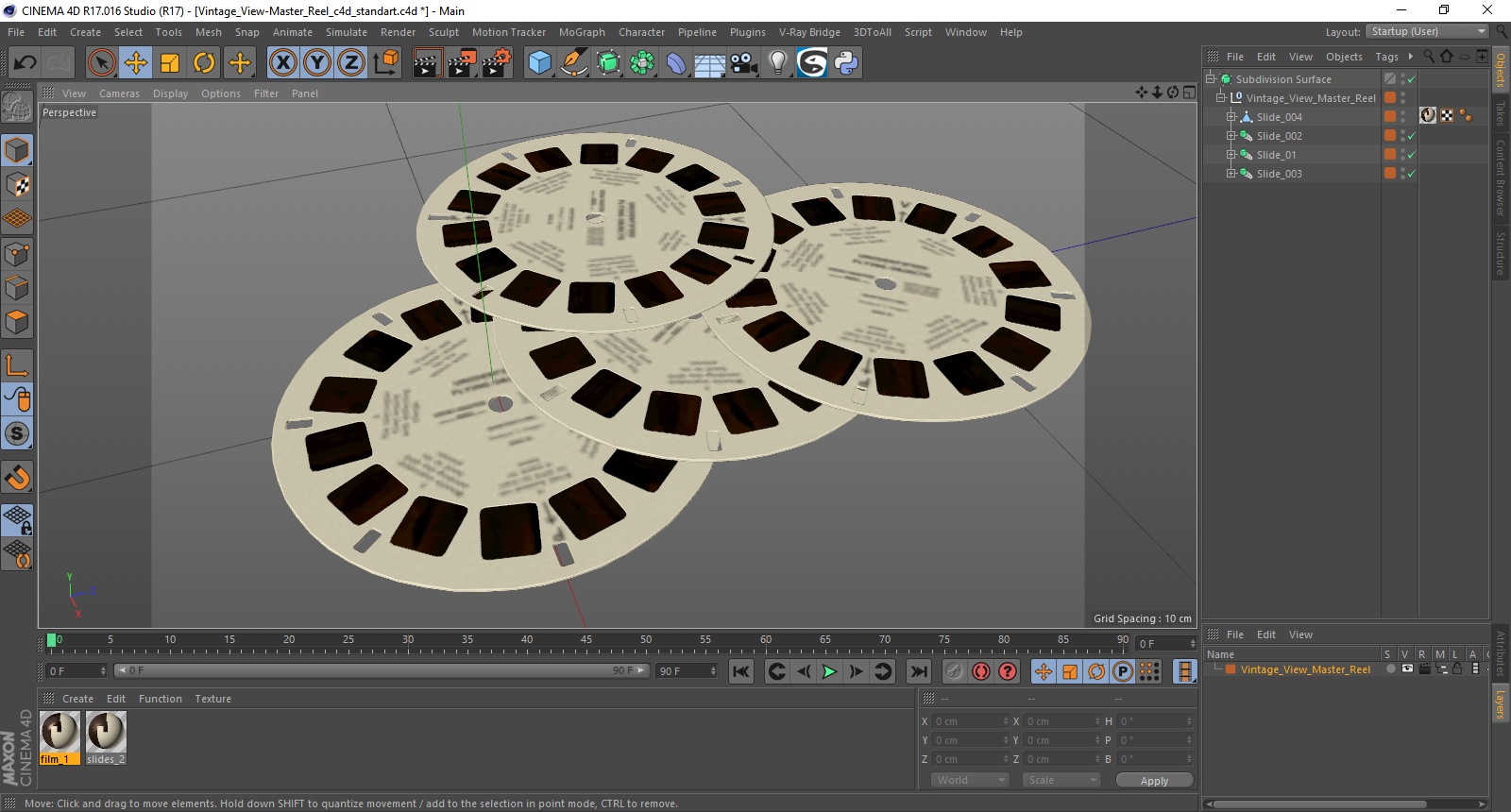
Task: Toggle Slide_01 visibility dots
Action: pos(1402,155)
